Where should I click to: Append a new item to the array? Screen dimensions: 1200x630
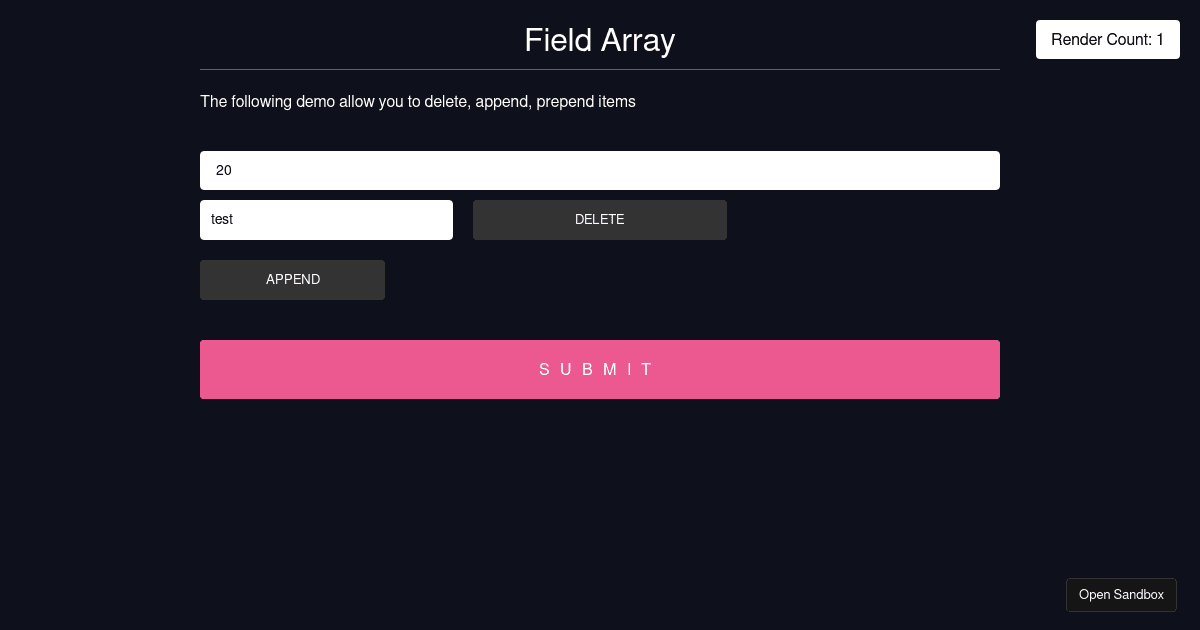292,280
